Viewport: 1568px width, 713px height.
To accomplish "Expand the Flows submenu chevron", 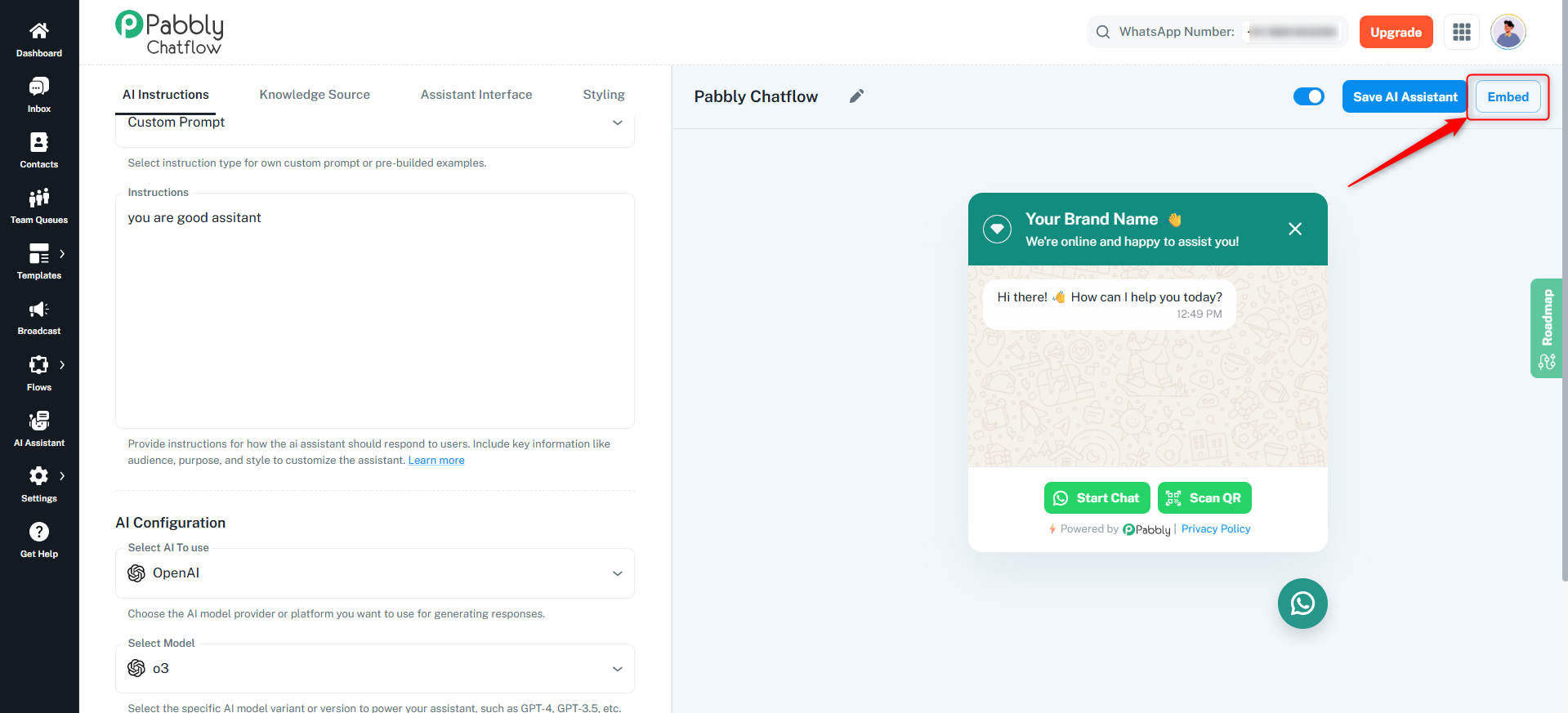I will tap(62, 365).
